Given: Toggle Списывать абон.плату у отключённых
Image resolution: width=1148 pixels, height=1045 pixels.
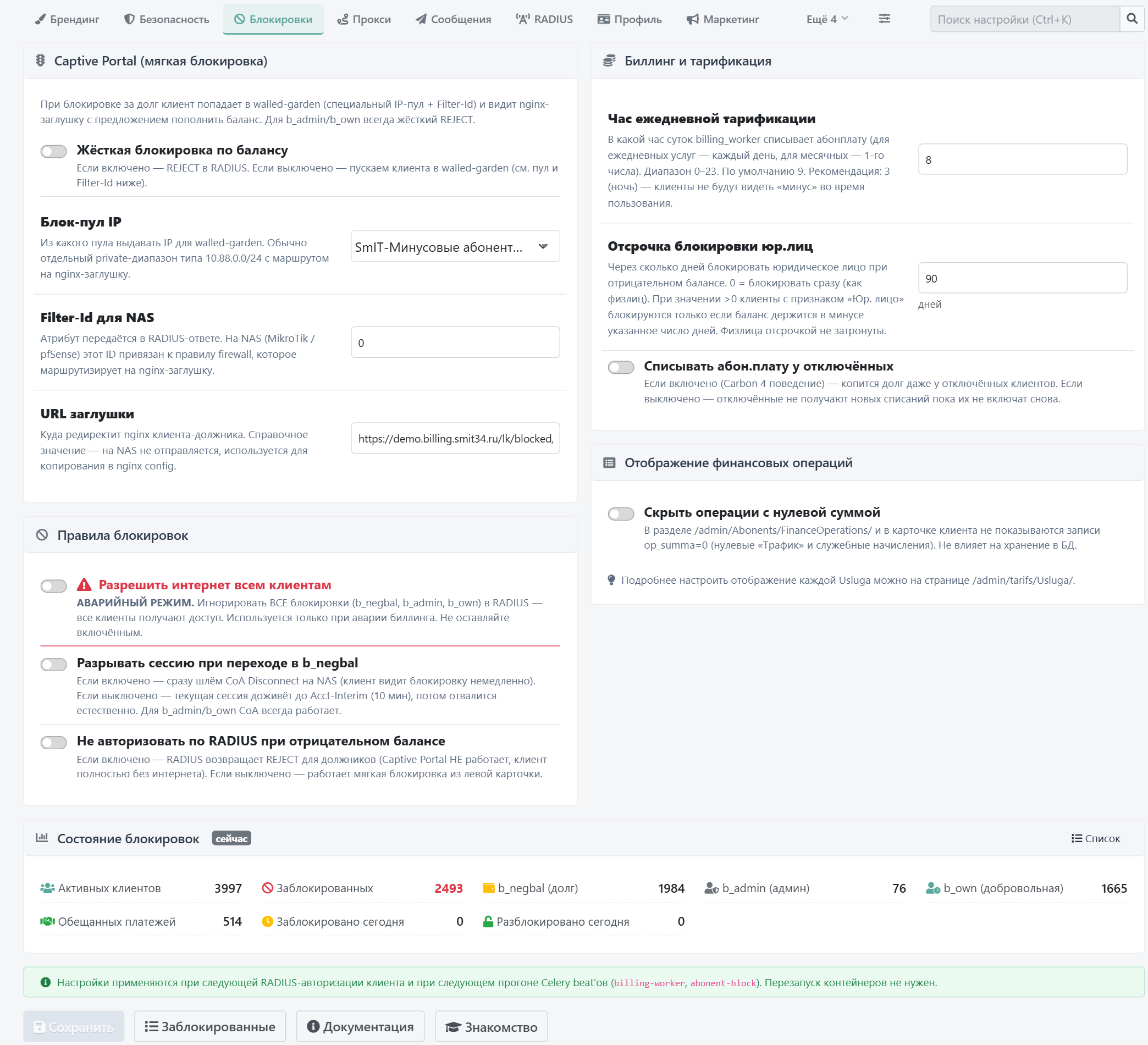Looking at the screenshot, I should (621, 367).
